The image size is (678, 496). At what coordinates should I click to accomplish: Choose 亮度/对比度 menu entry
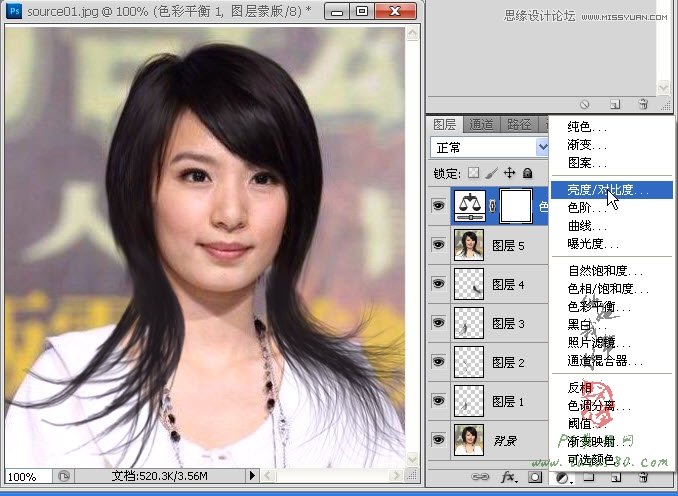[611, 190]
